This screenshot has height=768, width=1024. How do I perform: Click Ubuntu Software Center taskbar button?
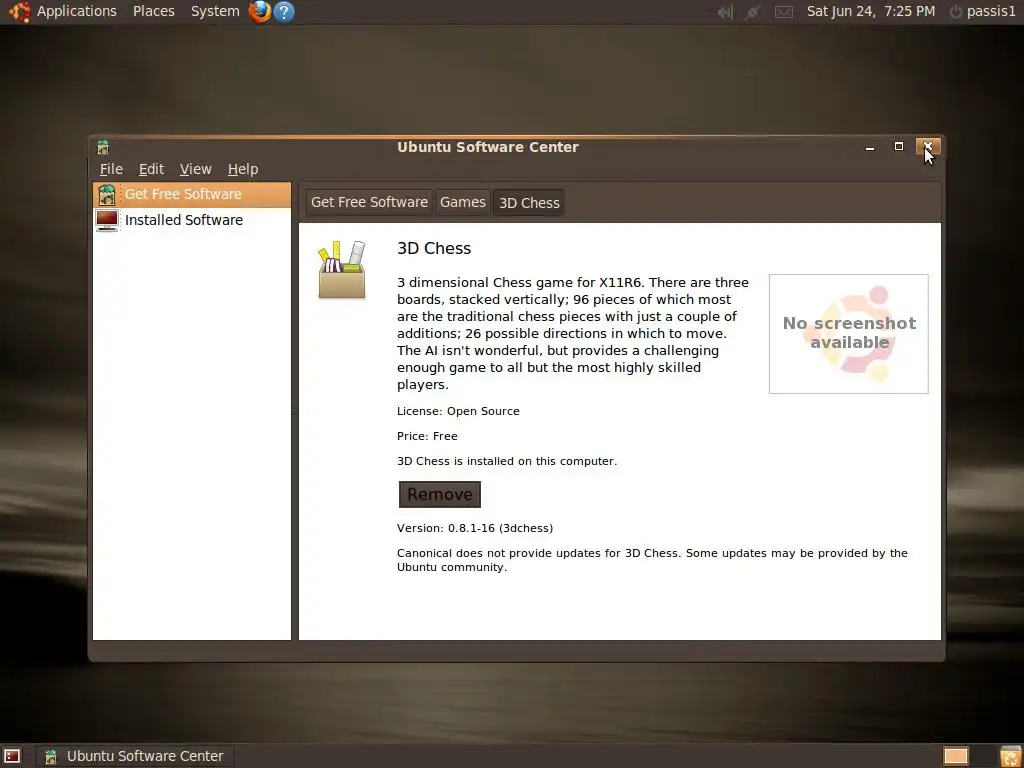pyautogui.click(x=134, y=756)
